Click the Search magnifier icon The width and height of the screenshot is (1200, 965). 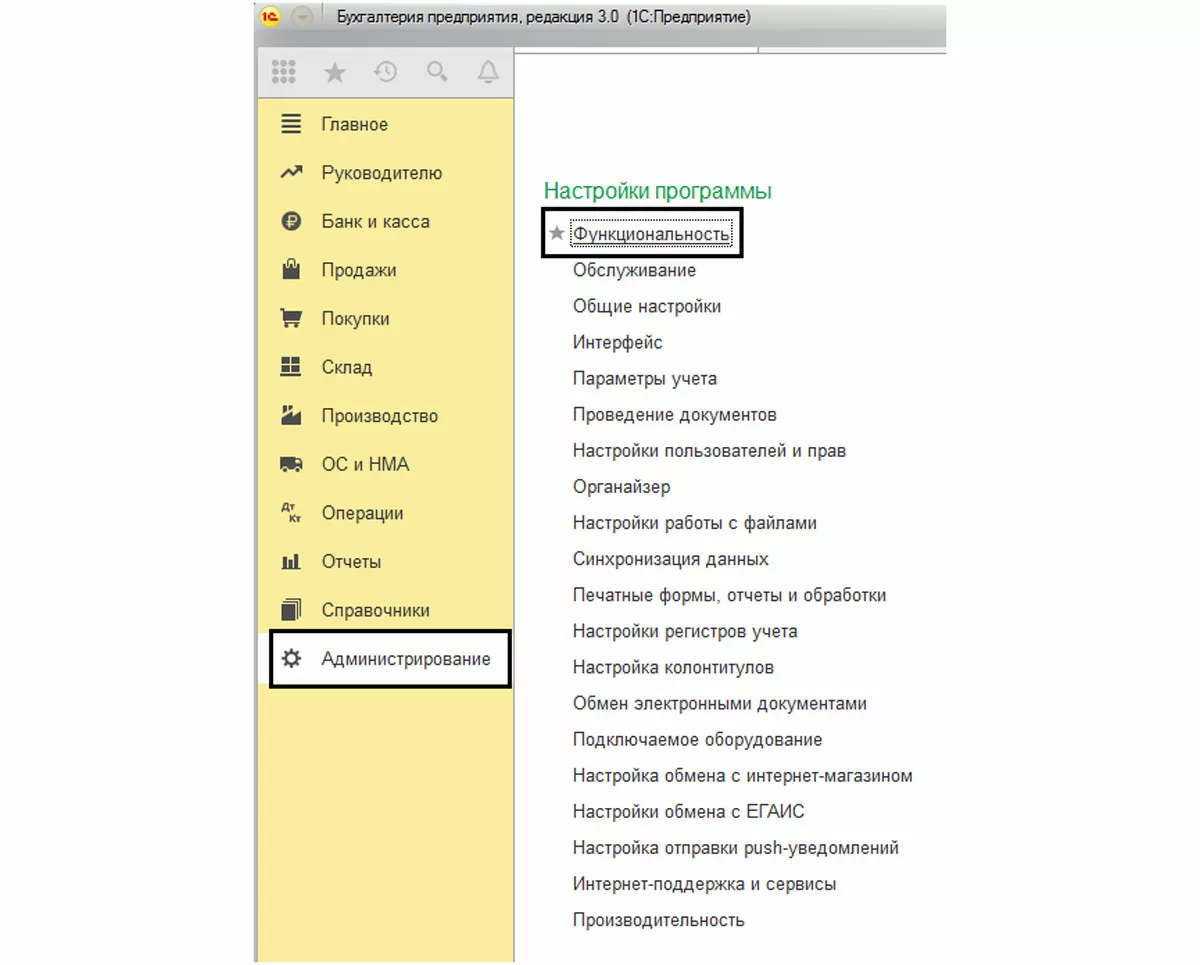coord(437,72)
